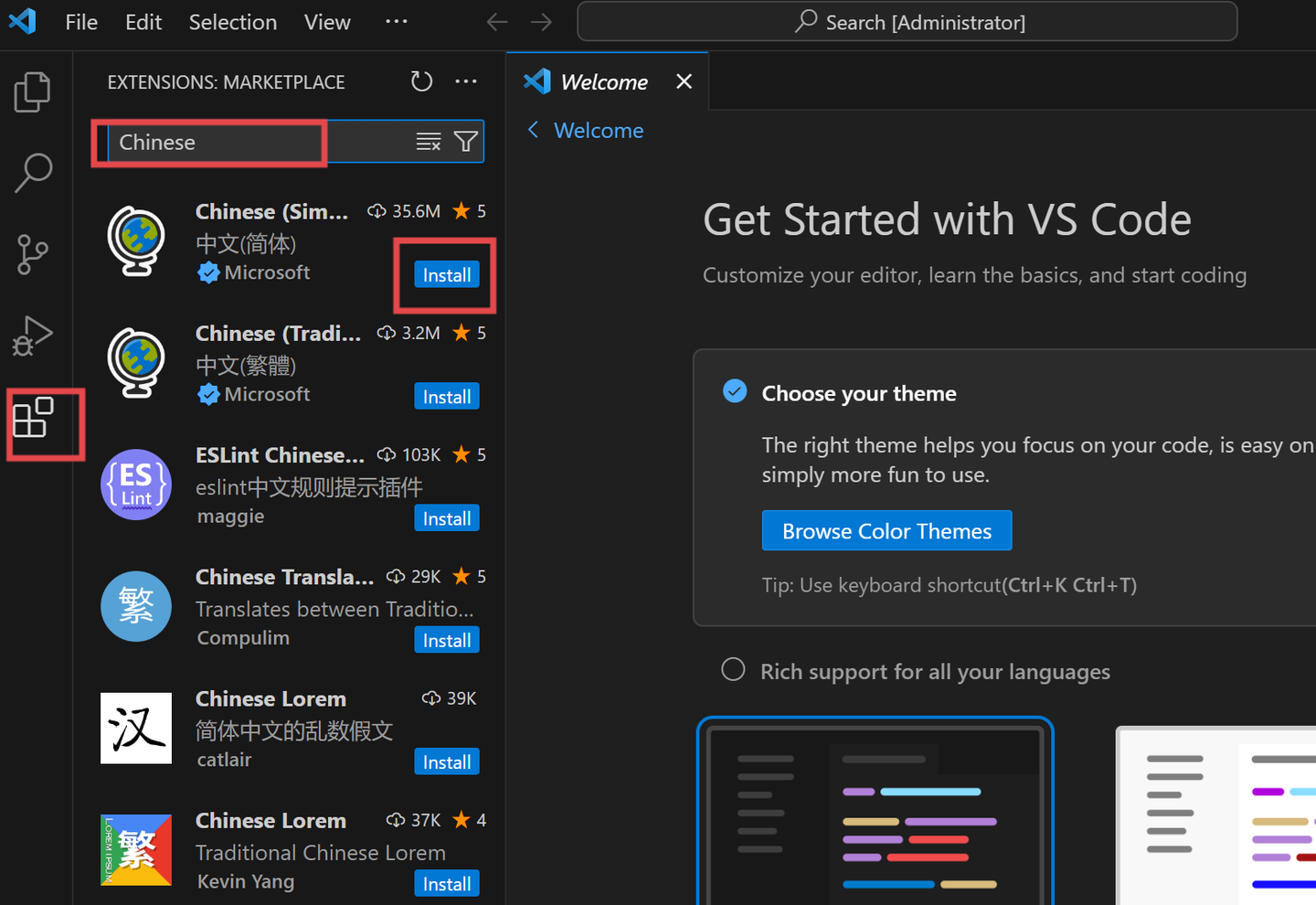Click Browse Color Themes

[886, 530]
